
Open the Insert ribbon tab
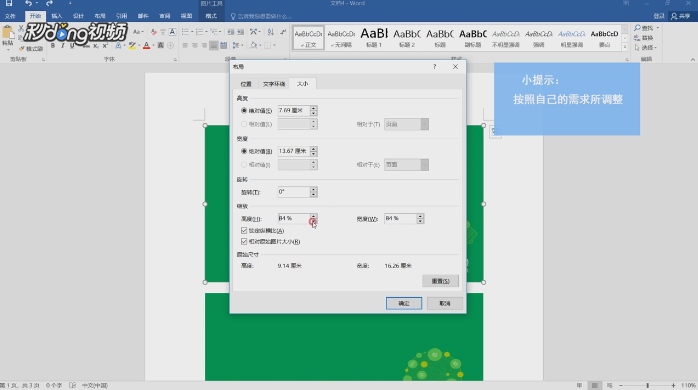57,16
